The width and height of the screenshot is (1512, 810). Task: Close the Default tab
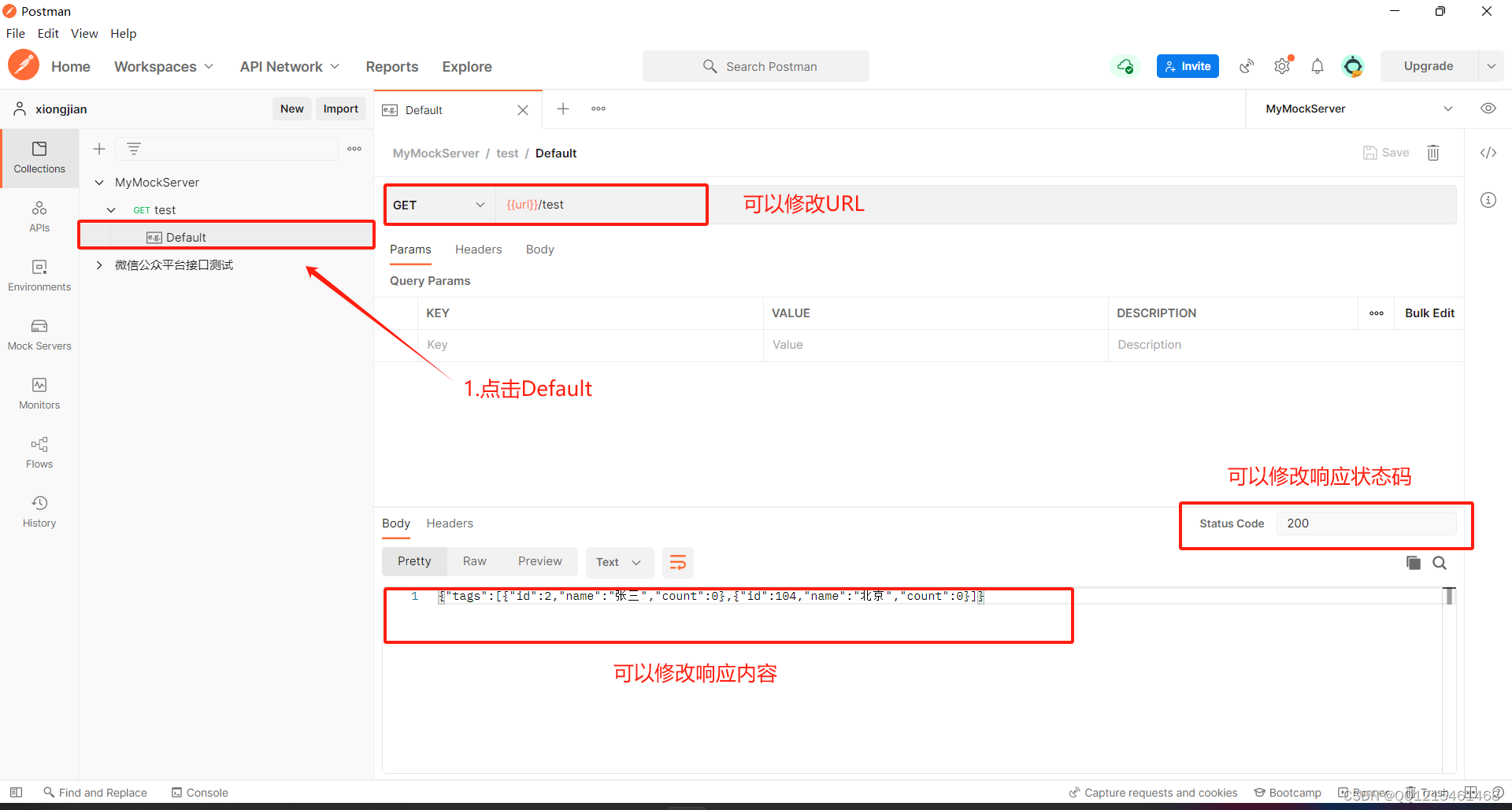(x=523, y=110)
